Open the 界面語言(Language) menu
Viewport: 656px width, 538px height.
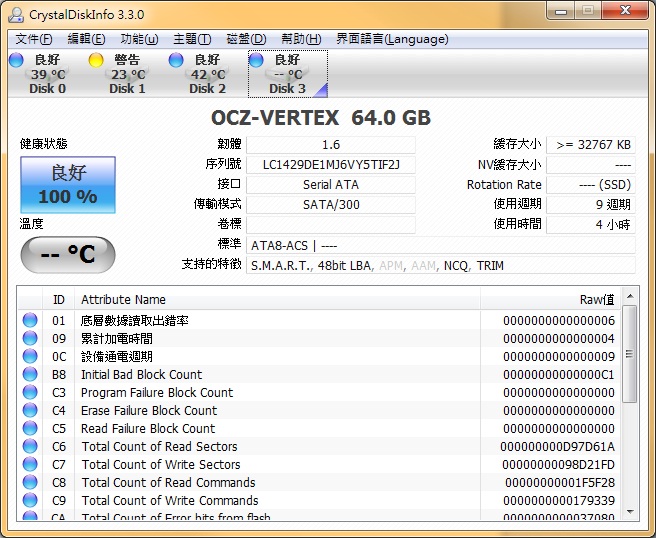click(392, 39)
